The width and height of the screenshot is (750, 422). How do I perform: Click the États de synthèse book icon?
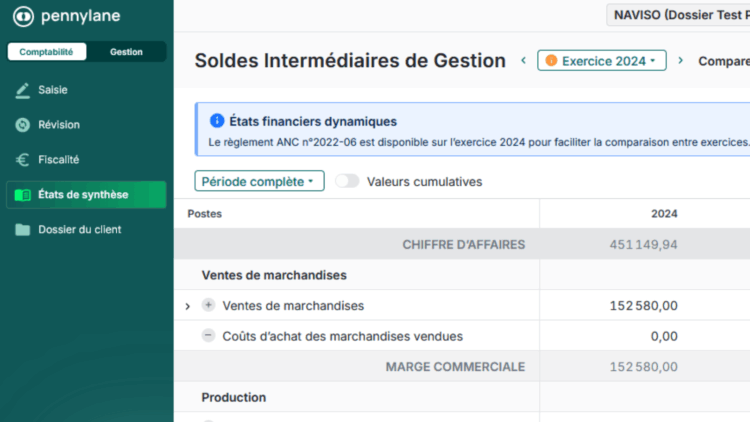click(x=23, y=195)
